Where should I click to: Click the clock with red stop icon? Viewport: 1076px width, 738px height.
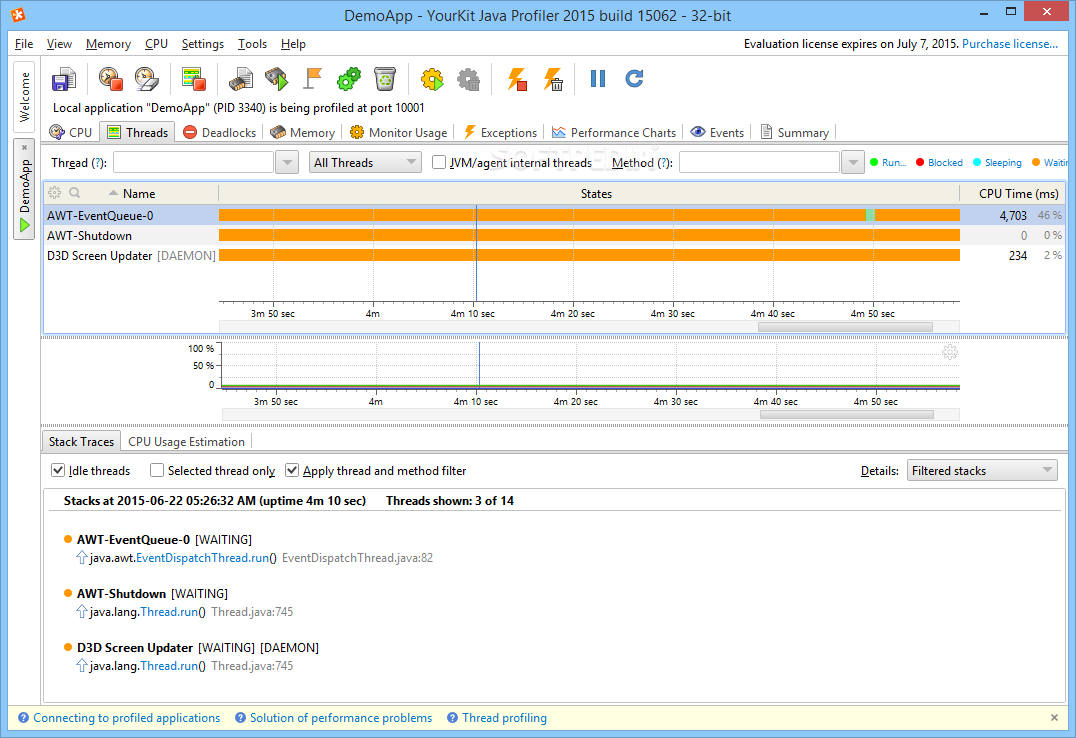click(x=110, y=79)
